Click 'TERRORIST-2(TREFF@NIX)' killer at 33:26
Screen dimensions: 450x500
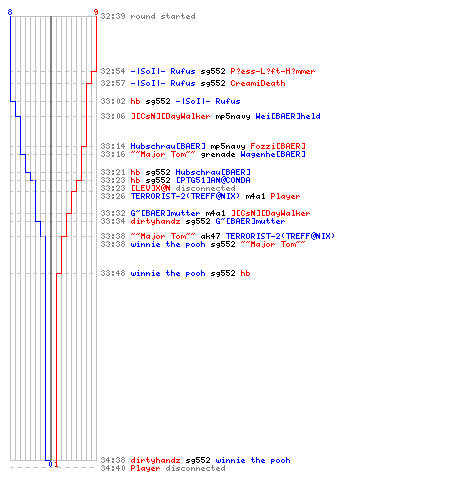click(x=185, y=196)
